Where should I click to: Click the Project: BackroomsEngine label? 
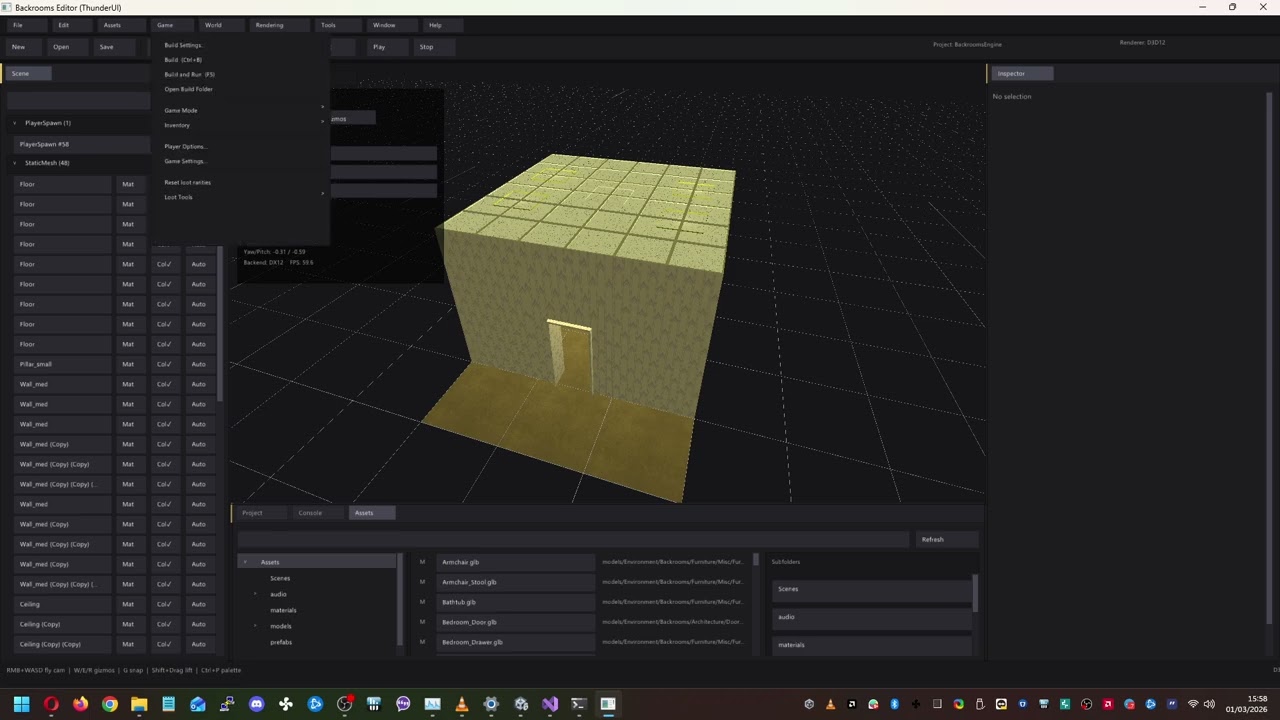[x=967, y=44]
